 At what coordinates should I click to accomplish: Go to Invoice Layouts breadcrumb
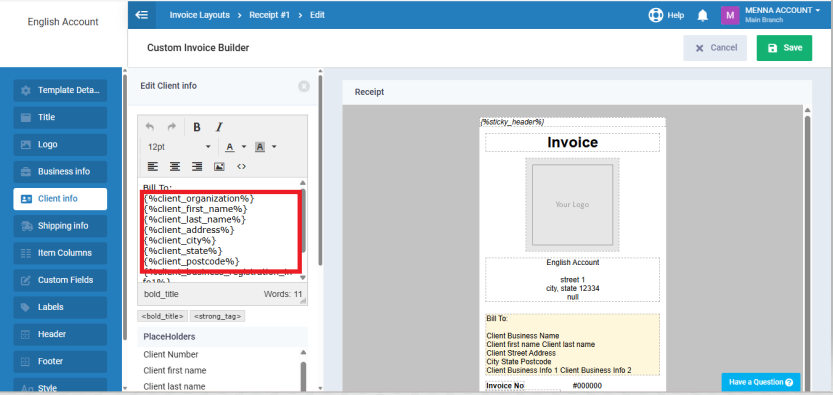click(x=200, y=15)
